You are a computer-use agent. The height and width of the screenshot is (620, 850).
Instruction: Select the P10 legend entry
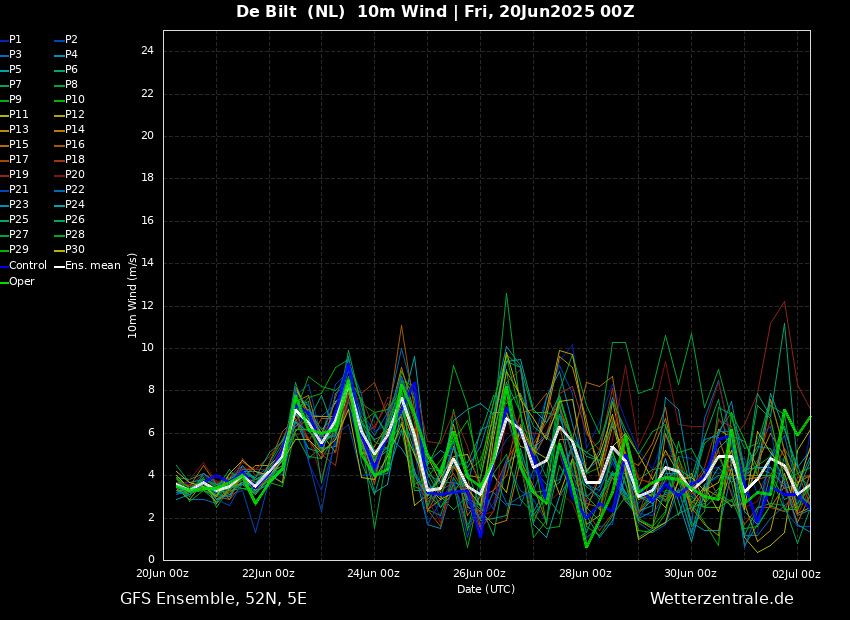point(69,100)
